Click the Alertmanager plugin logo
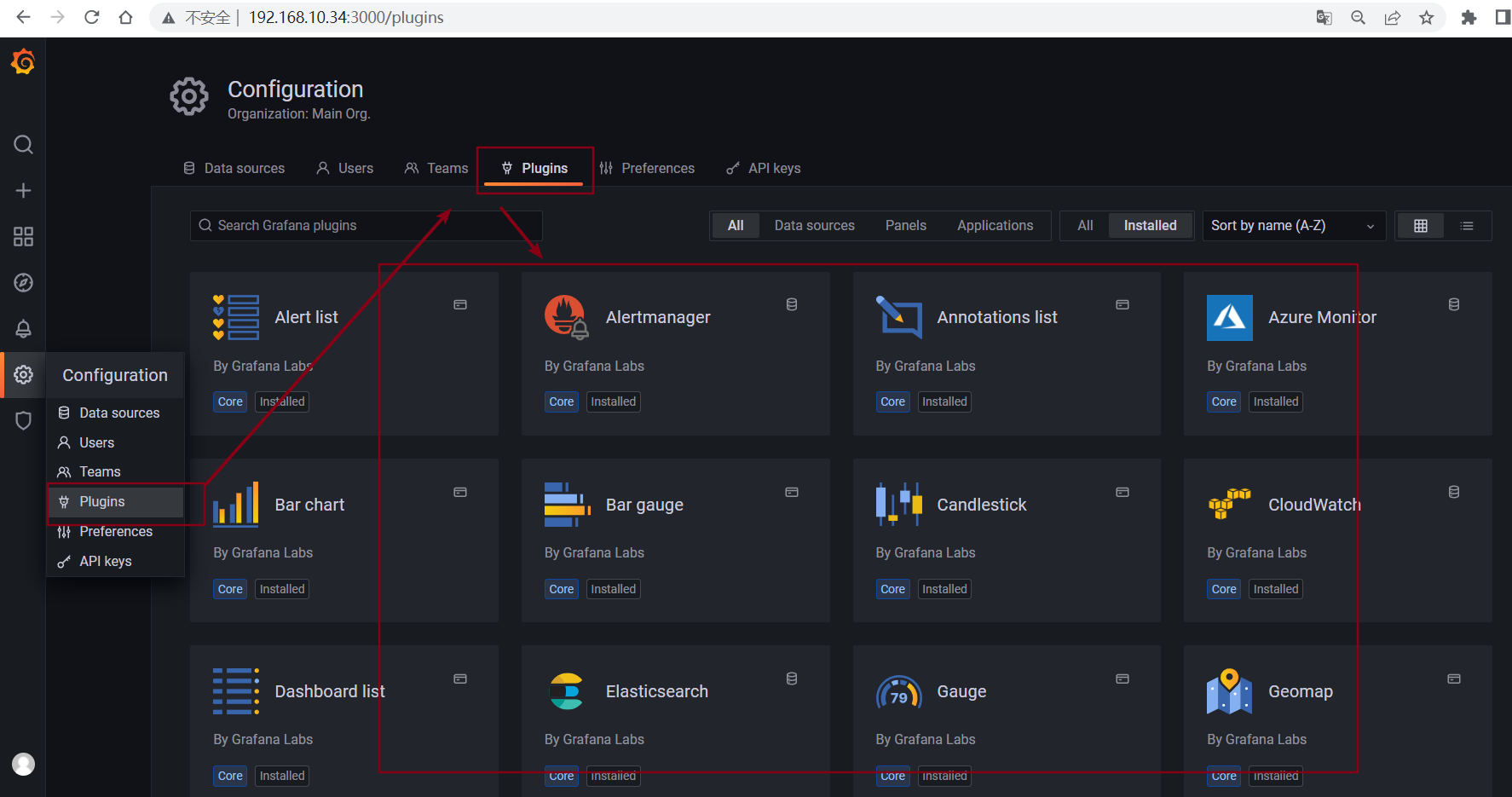 [567, 317]
